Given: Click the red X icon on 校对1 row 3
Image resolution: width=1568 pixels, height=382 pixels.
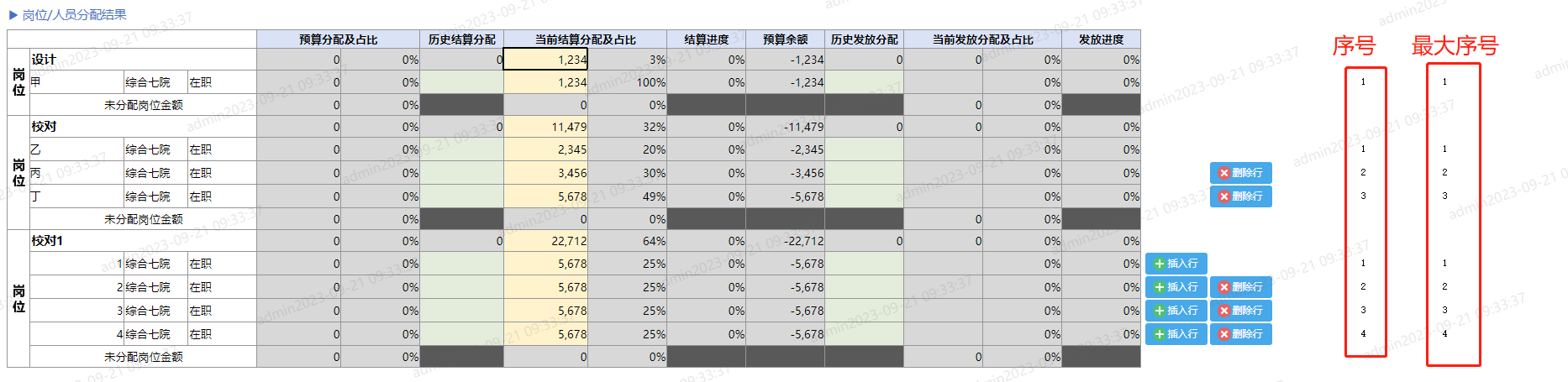Looking at the screenshot, I should 1224,311.
